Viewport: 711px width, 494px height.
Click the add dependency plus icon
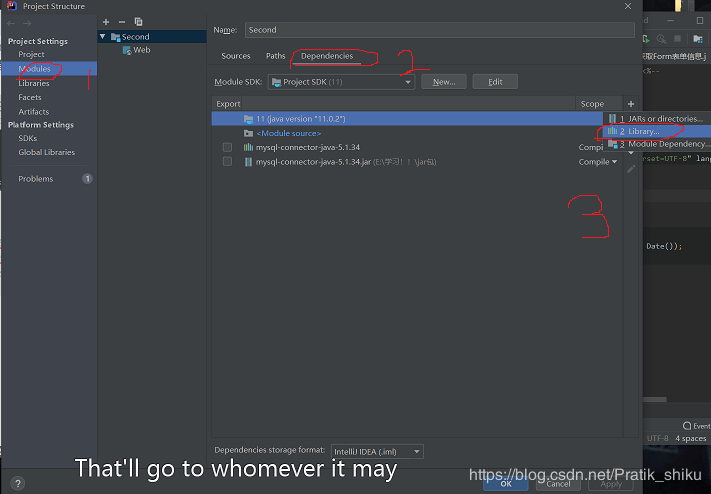pos(631,104)
